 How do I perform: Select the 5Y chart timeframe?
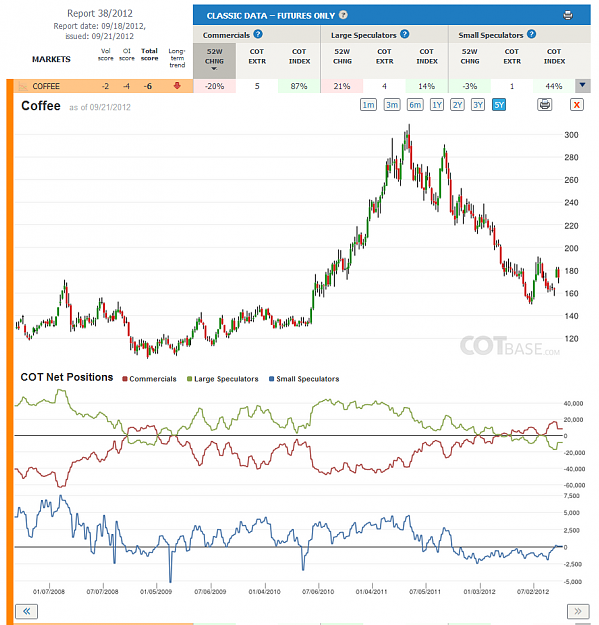pyautogui.click(x=499, y=105)
